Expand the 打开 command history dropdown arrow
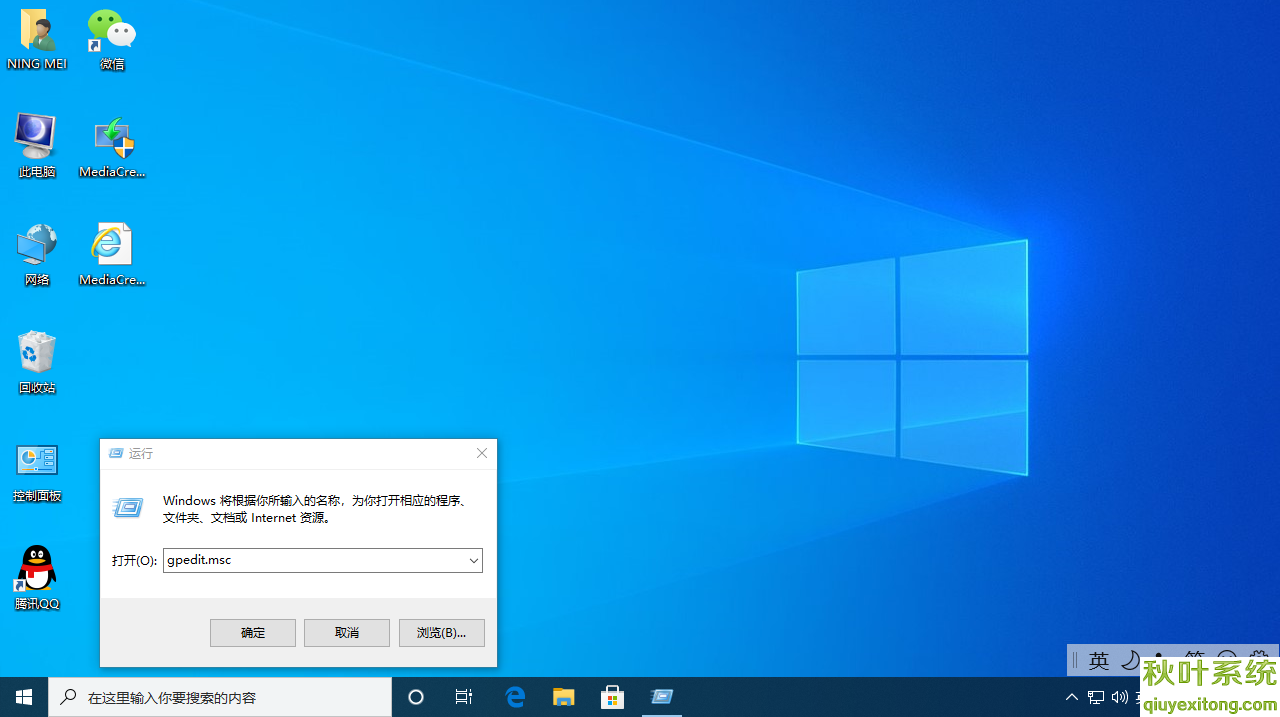This screenshot has width=1280, height=717. pos(473,561)
